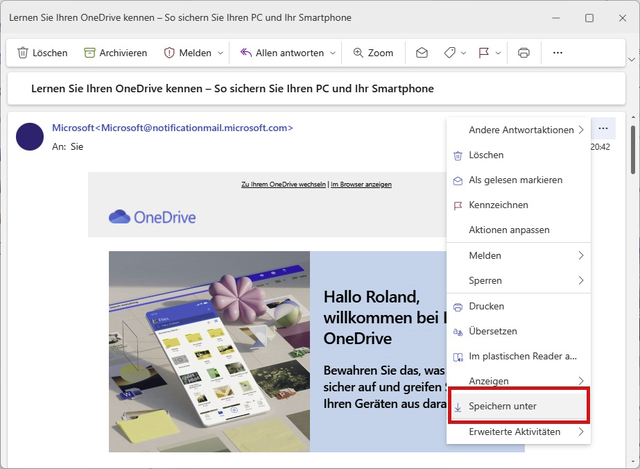
Task: Expand the Anzeigen submenu
Action: click(519, 381)
